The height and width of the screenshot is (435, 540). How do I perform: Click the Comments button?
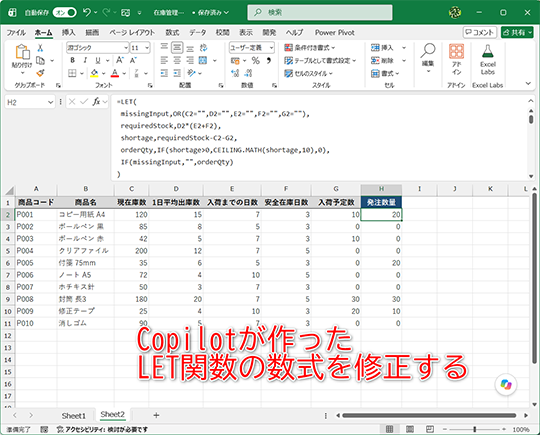point(480,32)
